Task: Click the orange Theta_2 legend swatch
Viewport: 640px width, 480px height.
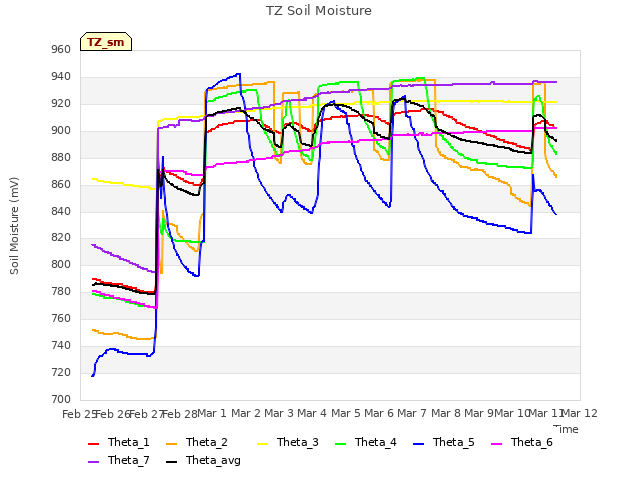Action: (171, 443)
